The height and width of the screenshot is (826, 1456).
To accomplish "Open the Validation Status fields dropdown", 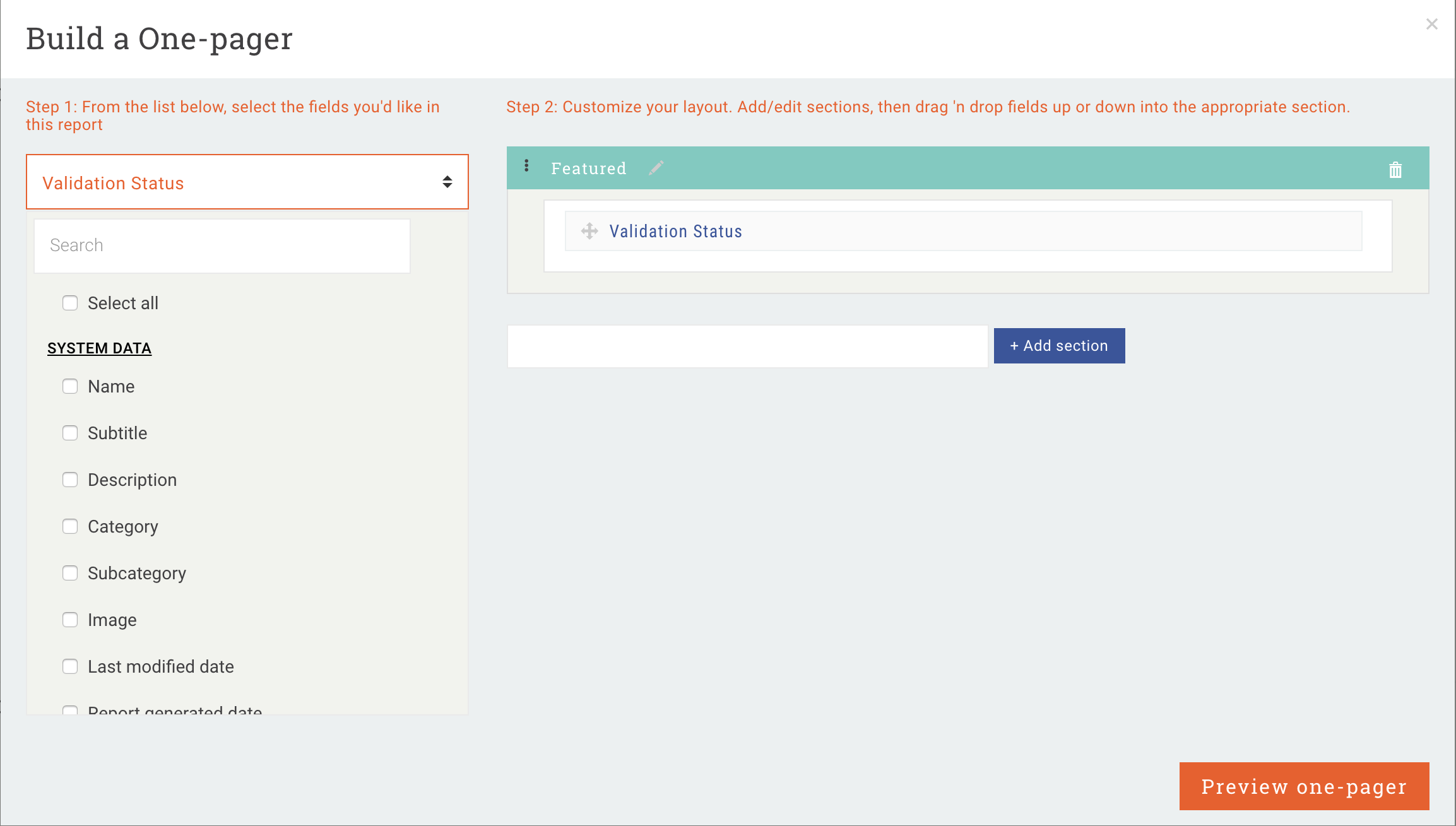I will (247, 182).
